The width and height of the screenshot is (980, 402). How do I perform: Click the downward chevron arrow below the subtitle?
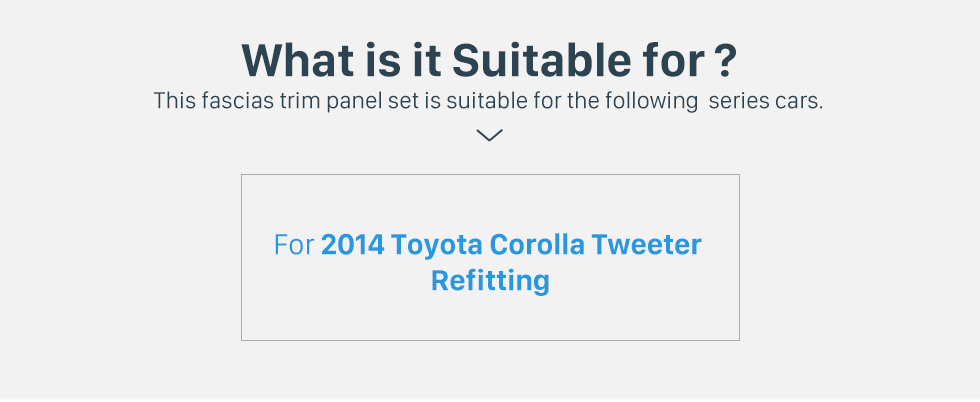click(x=489, y=135)
